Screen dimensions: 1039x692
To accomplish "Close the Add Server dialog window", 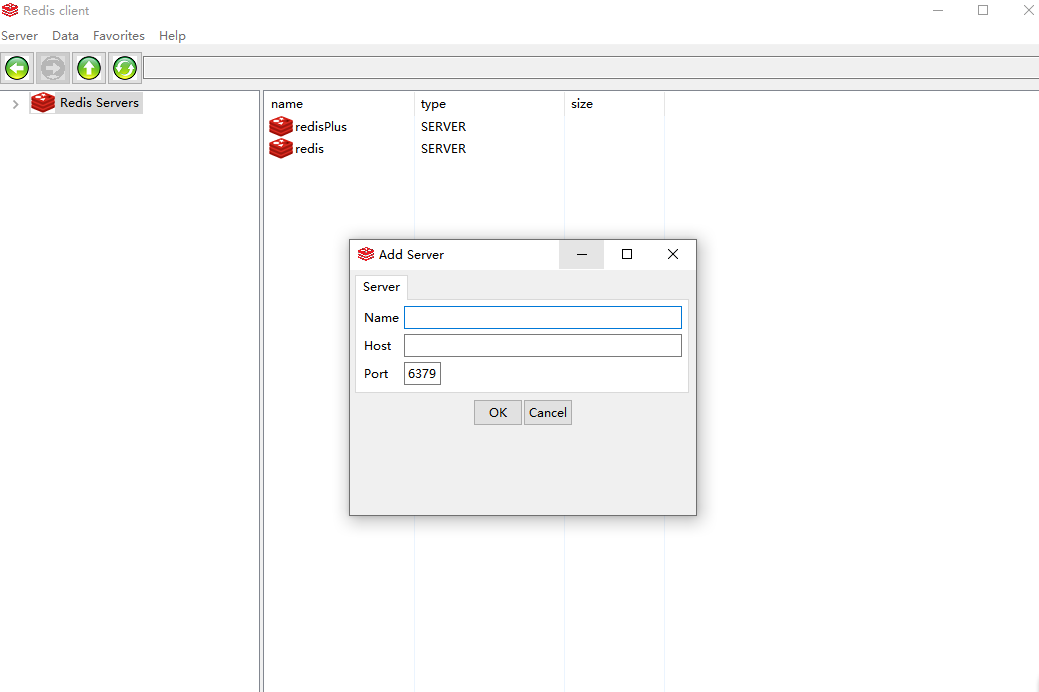I will (x=673, y=255).
